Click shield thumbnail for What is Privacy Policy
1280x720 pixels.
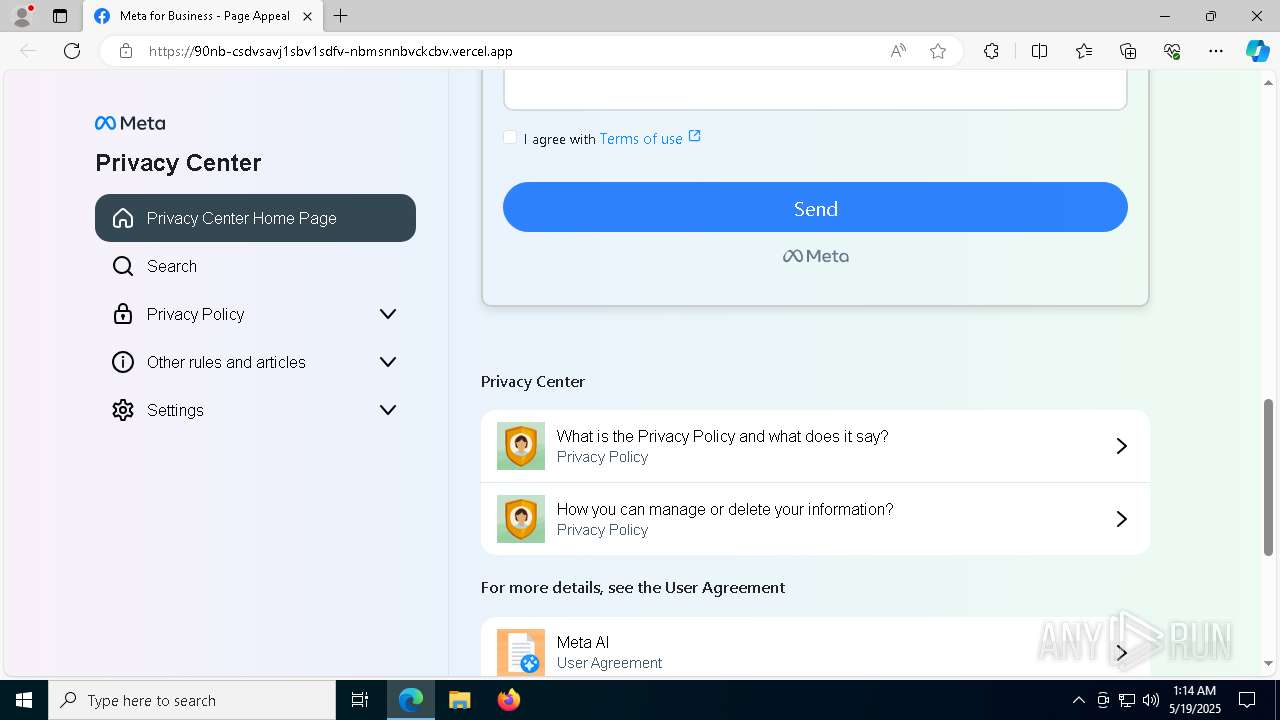(521, 446)
